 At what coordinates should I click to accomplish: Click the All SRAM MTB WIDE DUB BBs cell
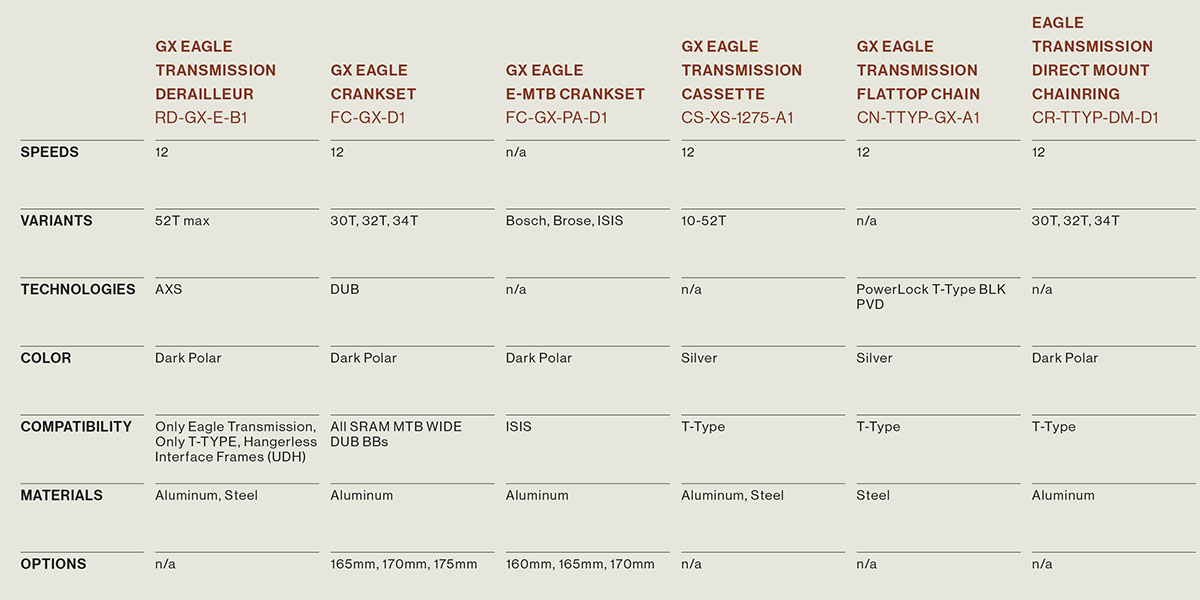(396, 433)
